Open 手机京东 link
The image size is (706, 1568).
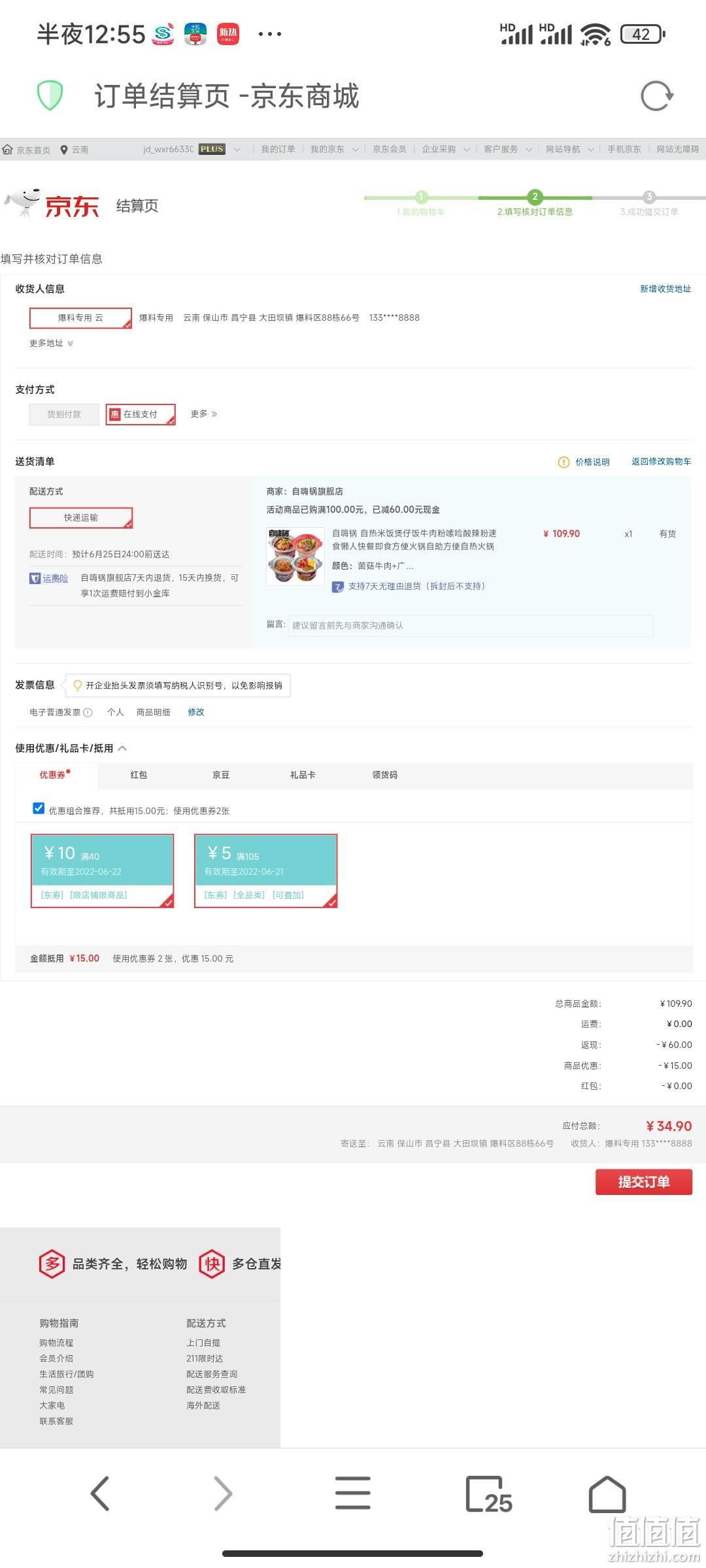click(x=624, y=150)
